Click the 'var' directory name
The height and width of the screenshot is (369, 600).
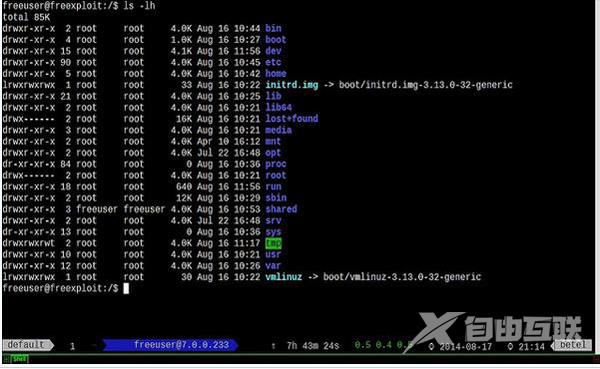[x=273, y=266]
